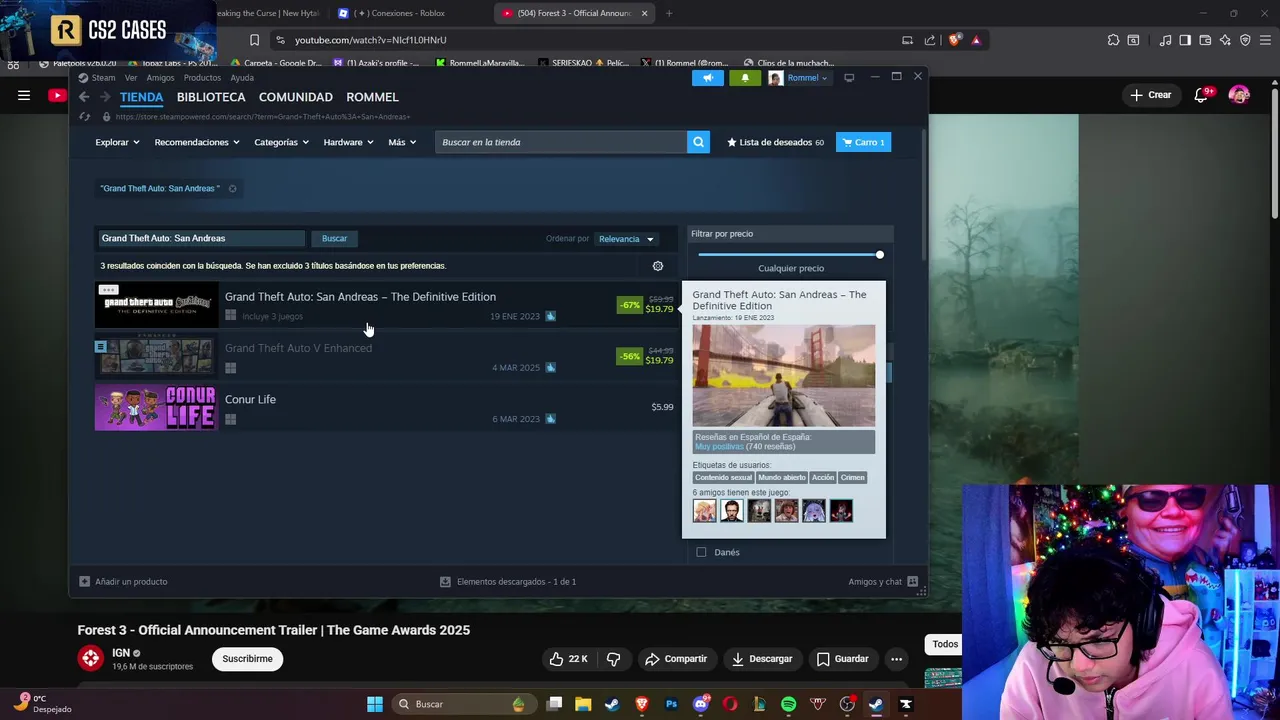Screen dimensions: 1280x720
Task: Open Spotify from taskbar
Action: pos(788,704)
